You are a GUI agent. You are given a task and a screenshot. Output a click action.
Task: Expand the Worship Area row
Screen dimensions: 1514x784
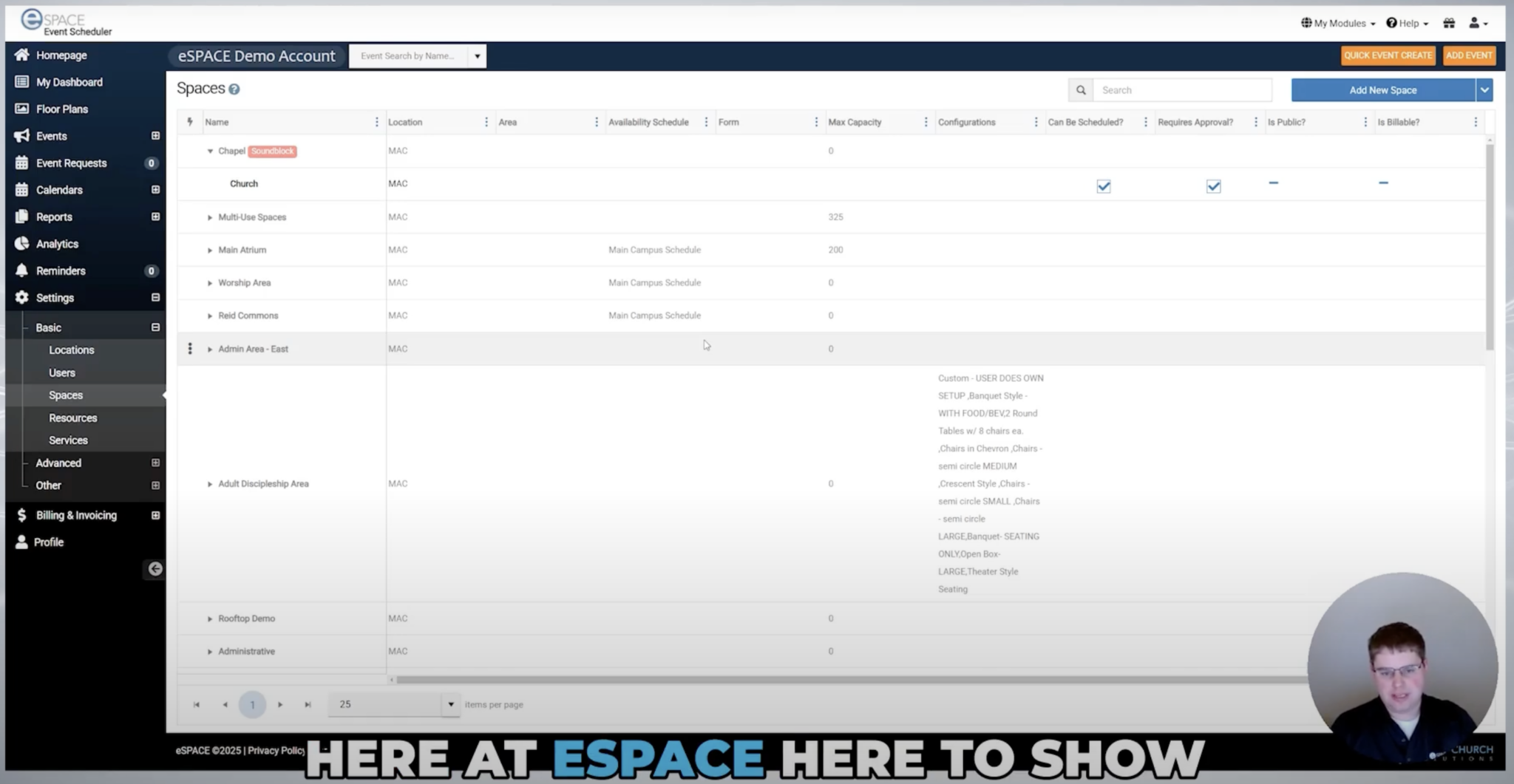coord(210,282)
